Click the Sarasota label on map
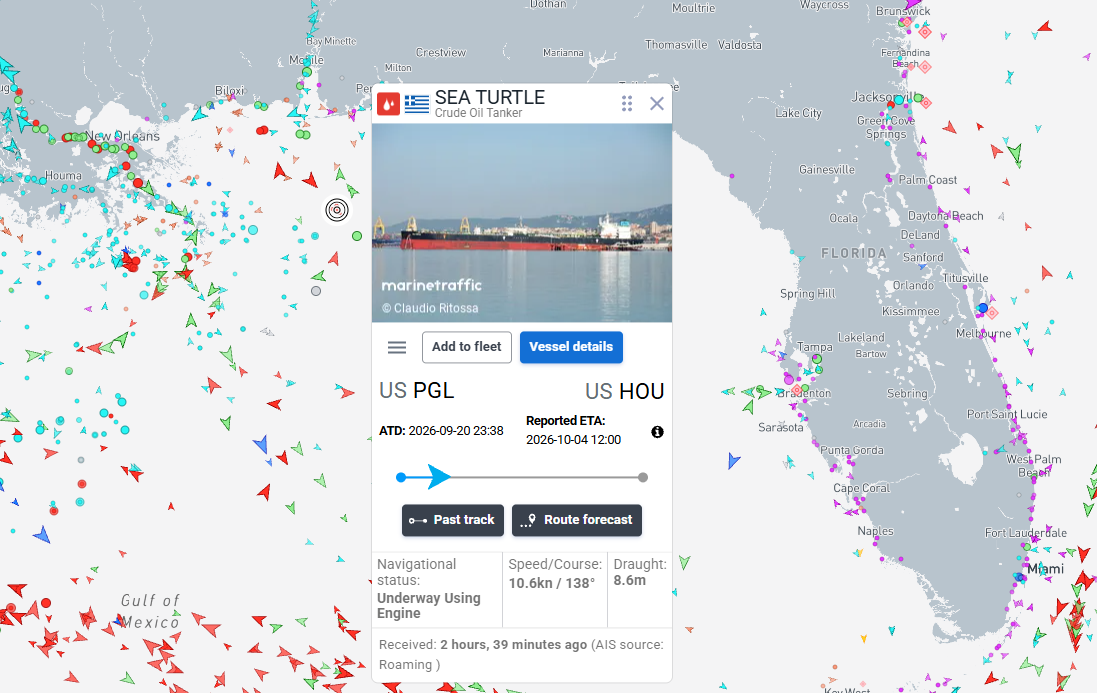This screenshot has height=693, width=1097. (781, 427)
